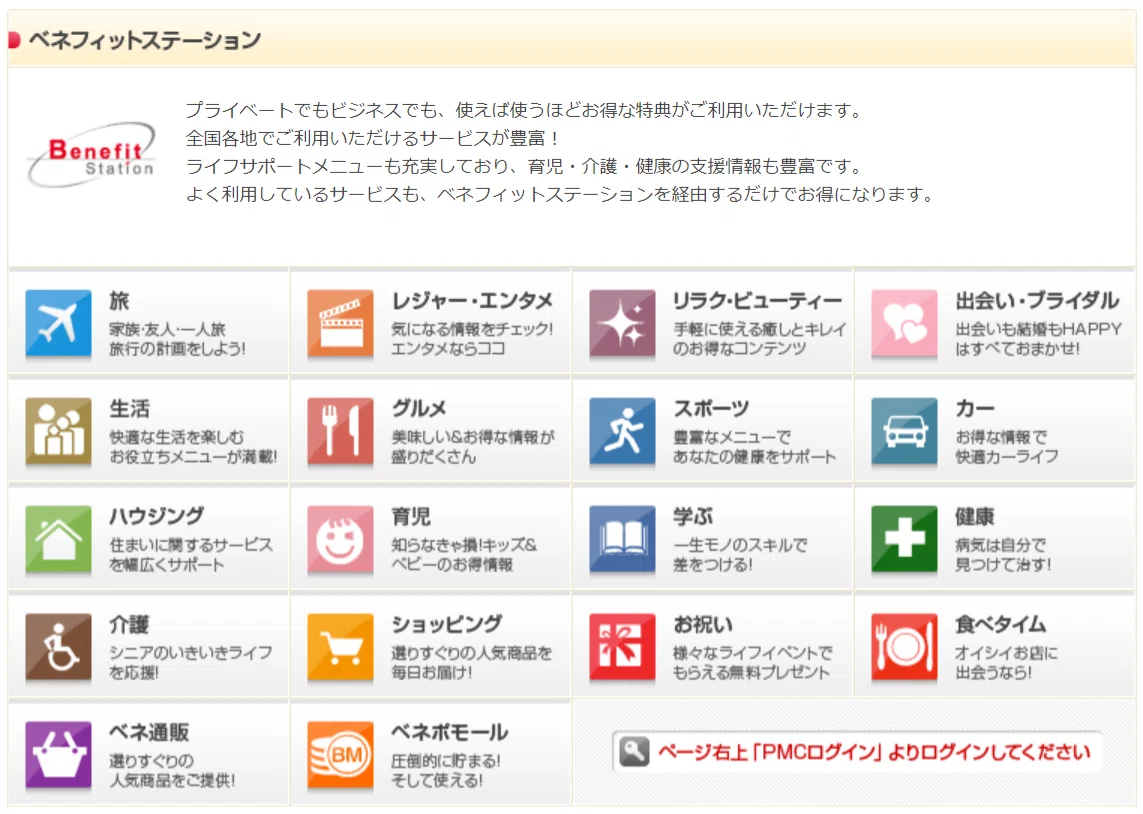Image resolution: width=1143 pixels, height=814 pixels.
Task: Open the お祝い category title
Action: tap(703, 625)
